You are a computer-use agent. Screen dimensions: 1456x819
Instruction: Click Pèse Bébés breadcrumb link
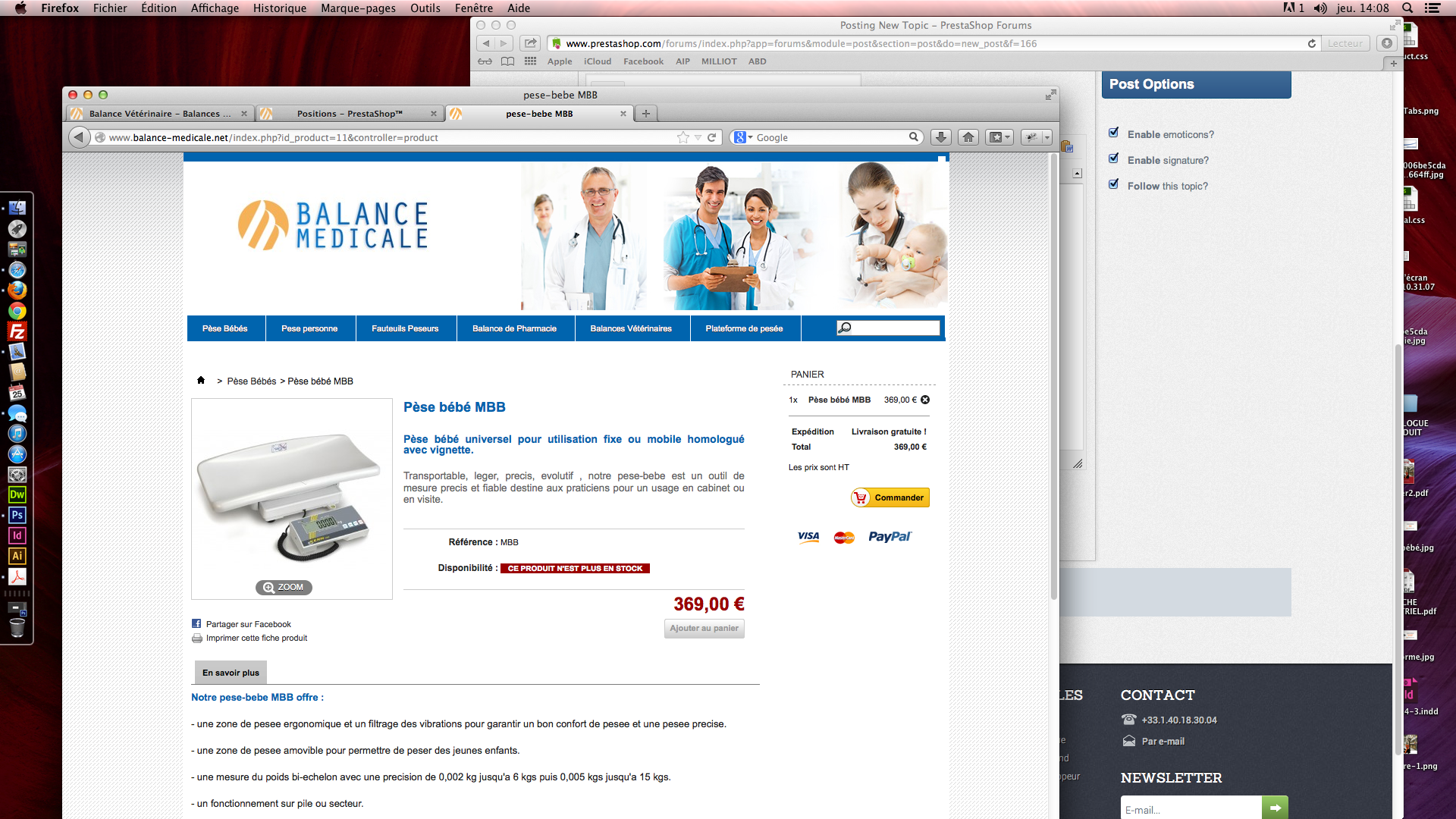coord(252,381)
